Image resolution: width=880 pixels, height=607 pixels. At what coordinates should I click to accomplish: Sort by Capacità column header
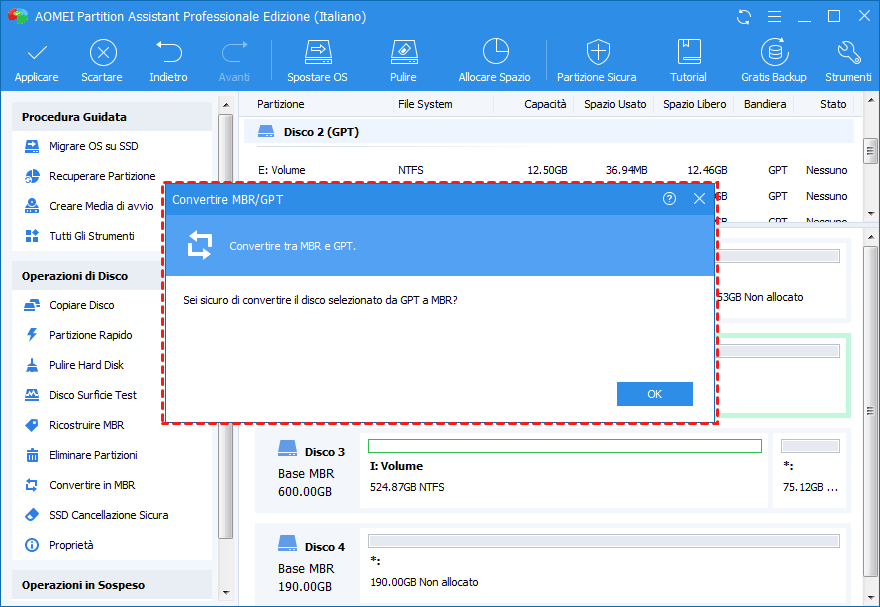[x=545, y=104]
